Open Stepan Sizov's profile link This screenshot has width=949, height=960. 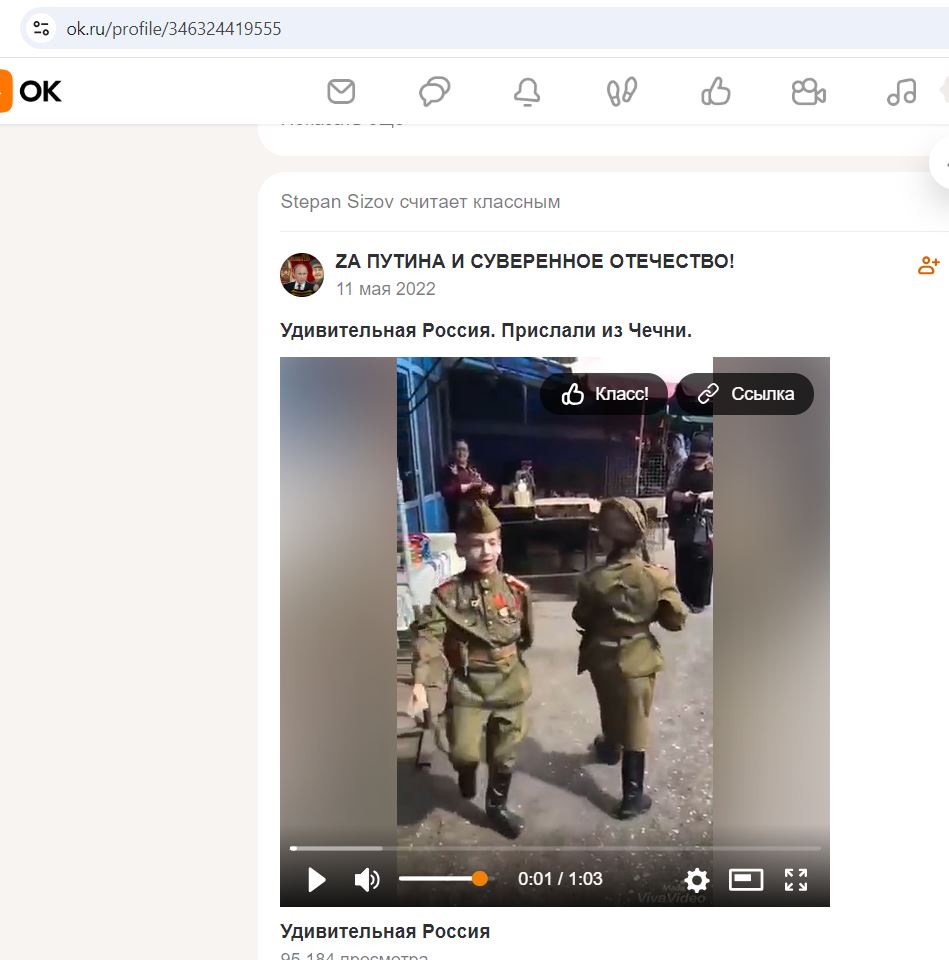click(337, 201)
